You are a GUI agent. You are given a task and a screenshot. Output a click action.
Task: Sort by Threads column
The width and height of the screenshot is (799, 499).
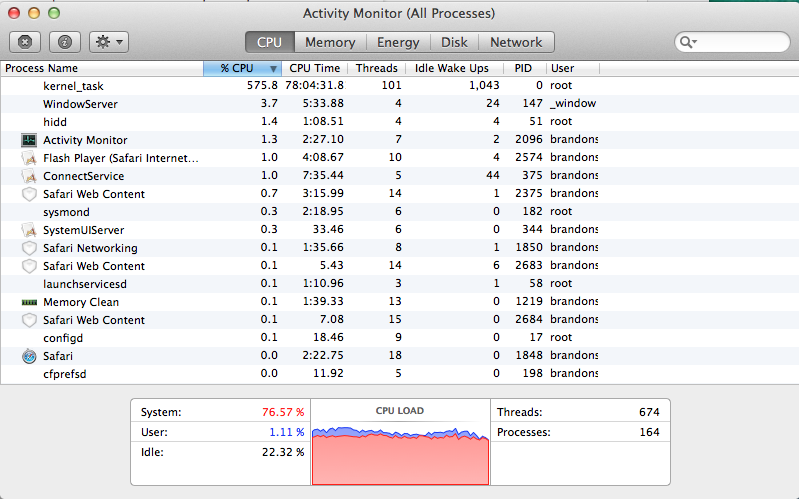(x=377, y=68)
